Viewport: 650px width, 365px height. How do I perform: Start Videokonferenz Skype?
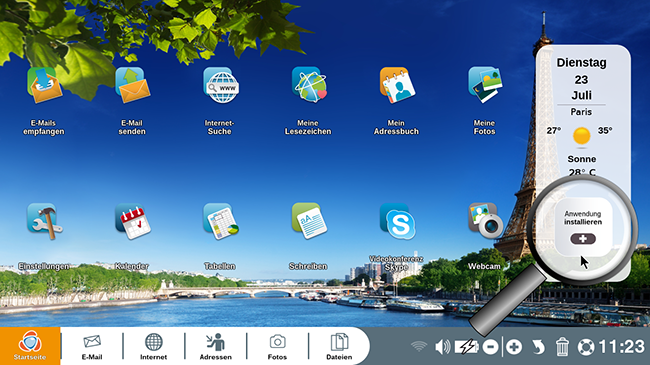click(398, 221)
